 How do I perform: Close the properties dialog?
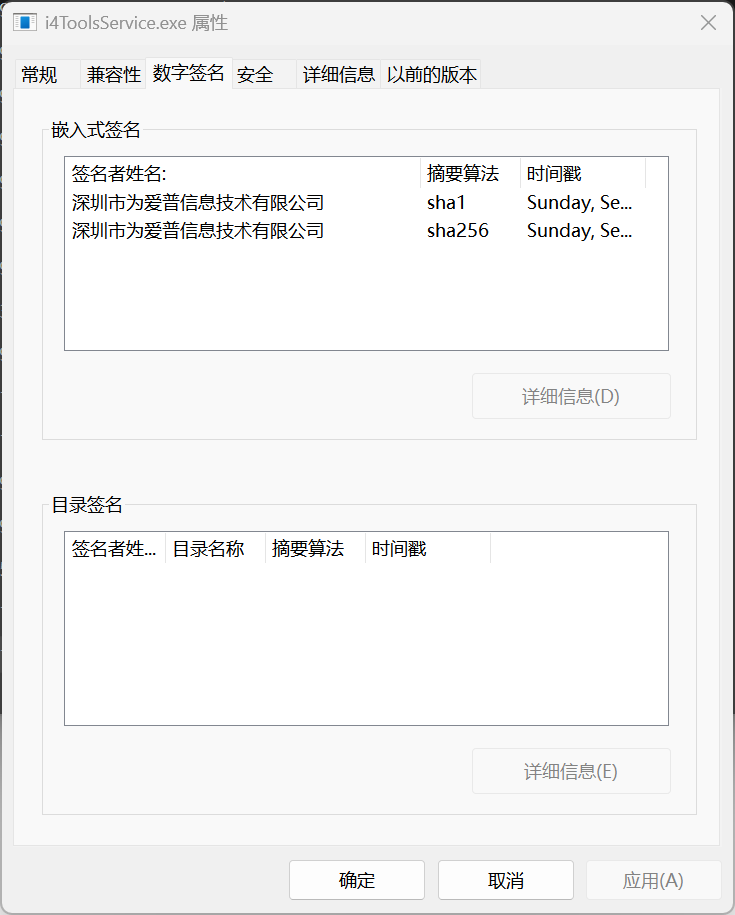coord(708,23)
